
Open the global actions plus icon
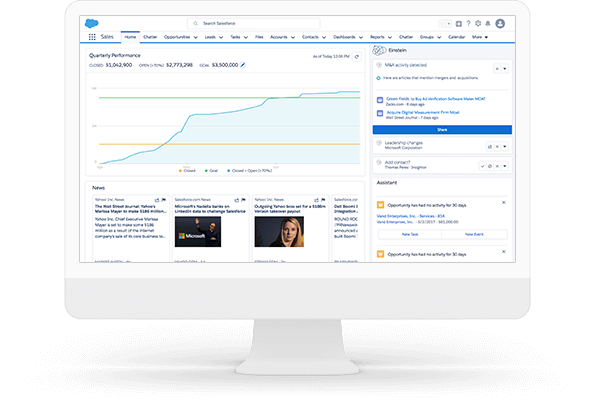459,24
